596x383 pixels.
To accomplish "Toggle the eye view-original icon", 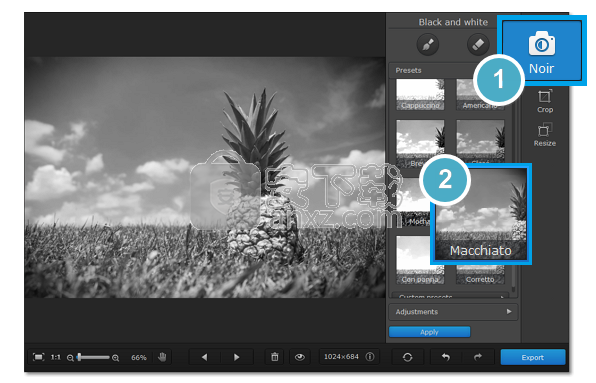I will click(300, 357).
